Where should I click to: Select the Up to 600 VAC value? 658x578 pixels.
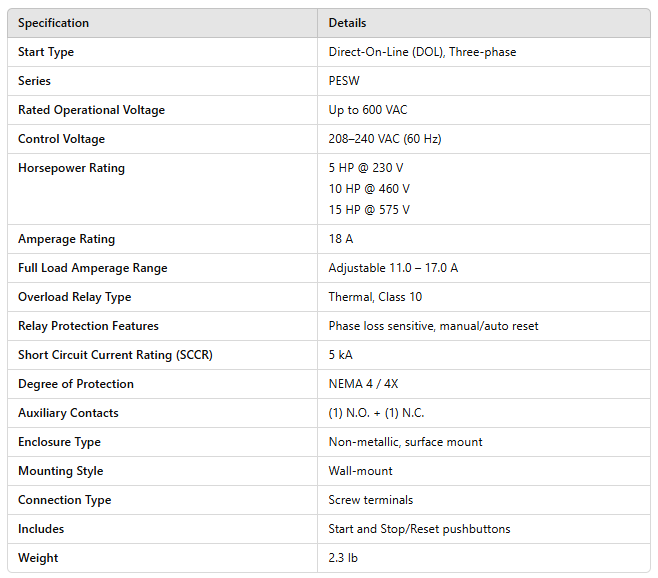(x=368, y=110)
